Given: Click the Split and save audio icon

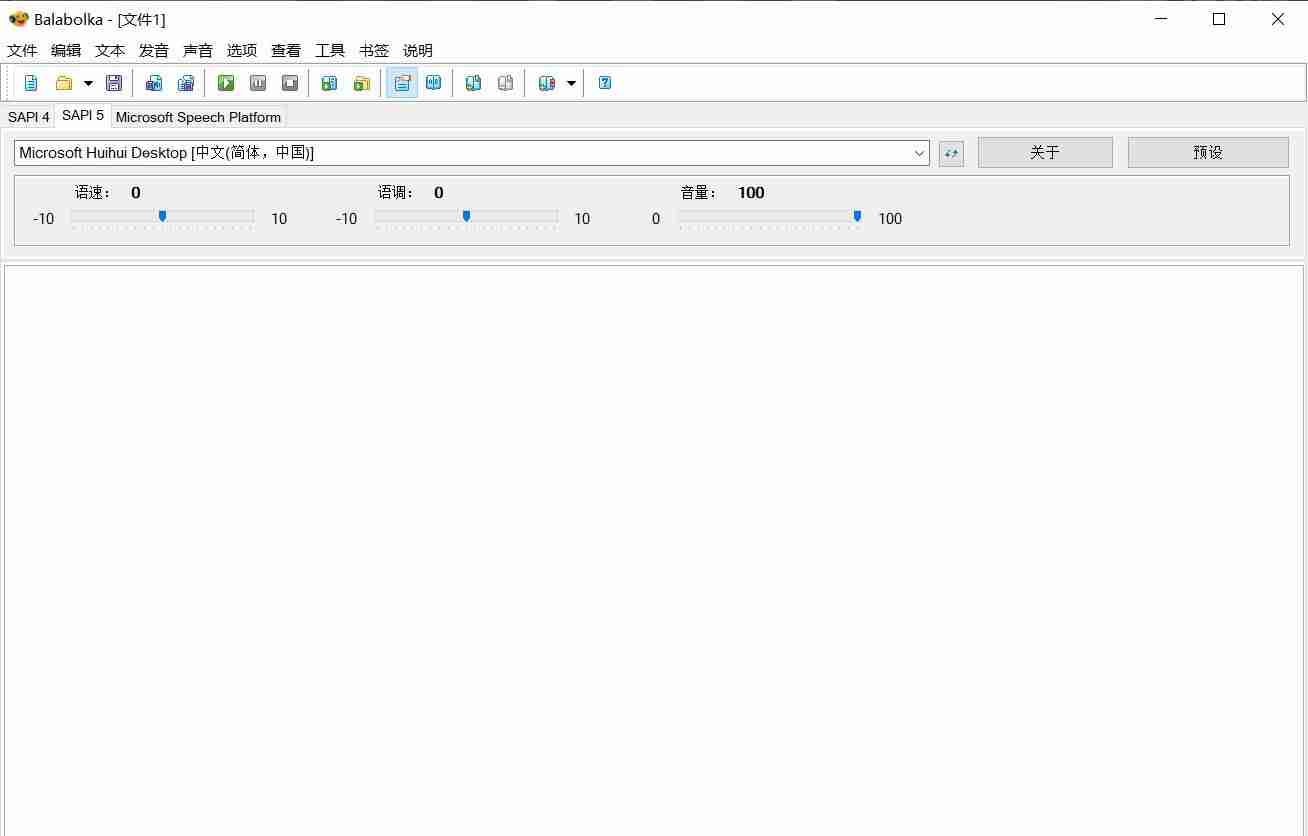Looking at the screenshot, I should (x=186, y=83).
